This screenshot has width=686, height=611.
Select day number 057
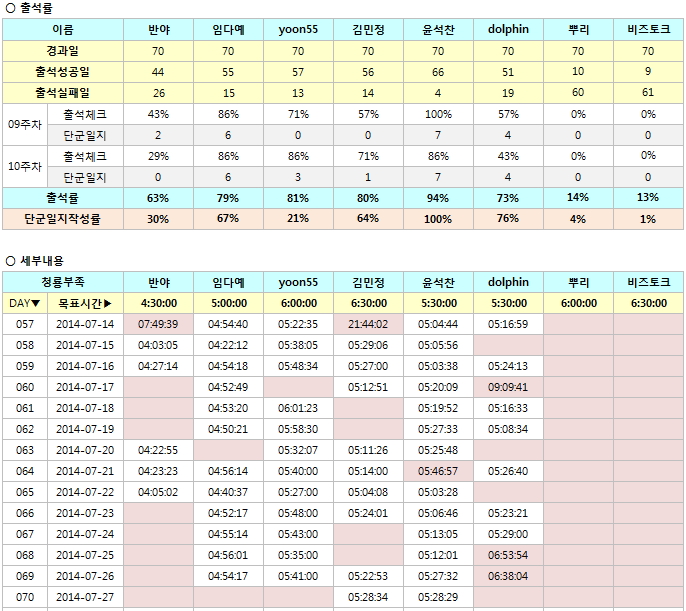point(25,324)
